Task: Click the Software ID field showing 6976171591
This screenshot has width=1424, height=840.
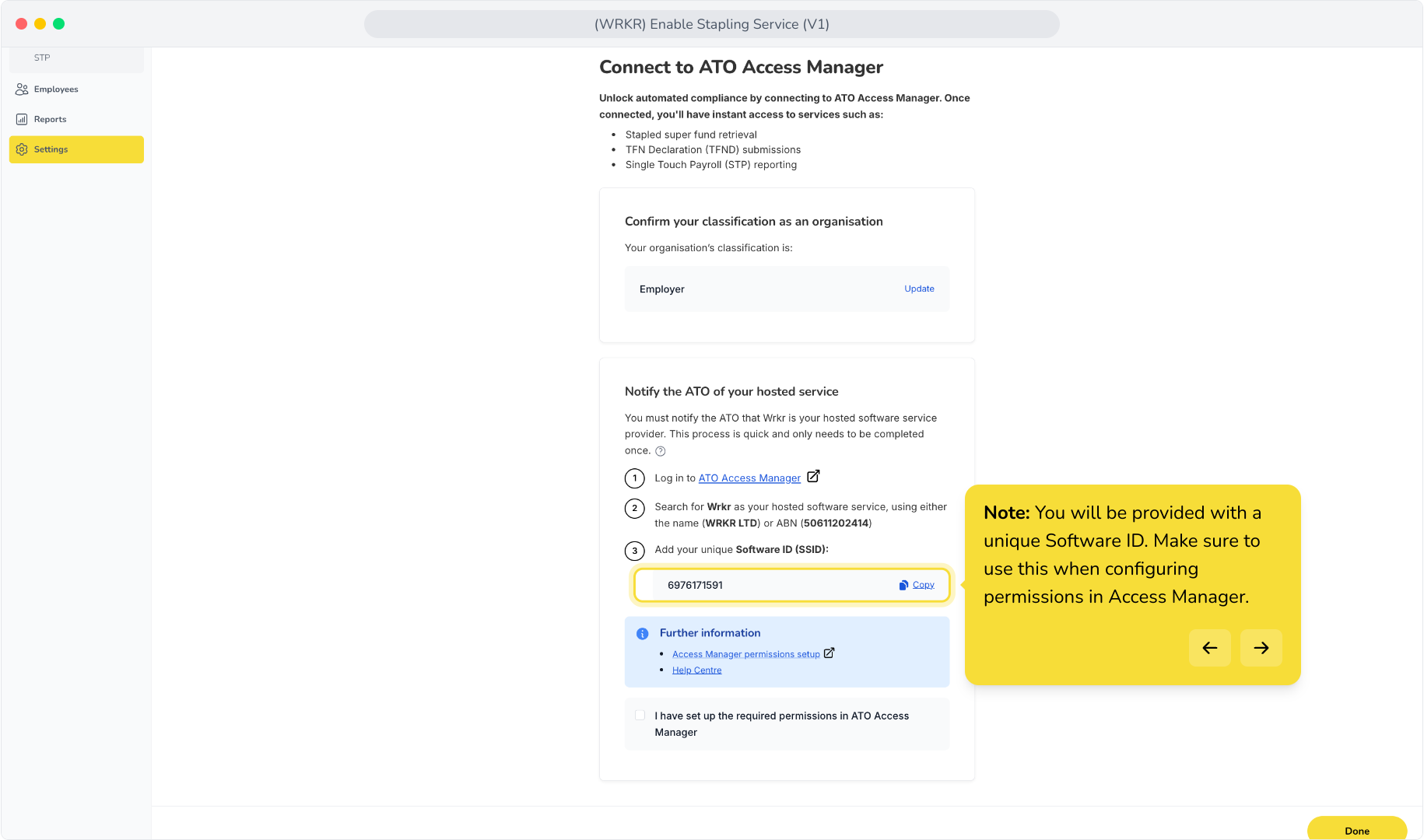Action: 792,585
